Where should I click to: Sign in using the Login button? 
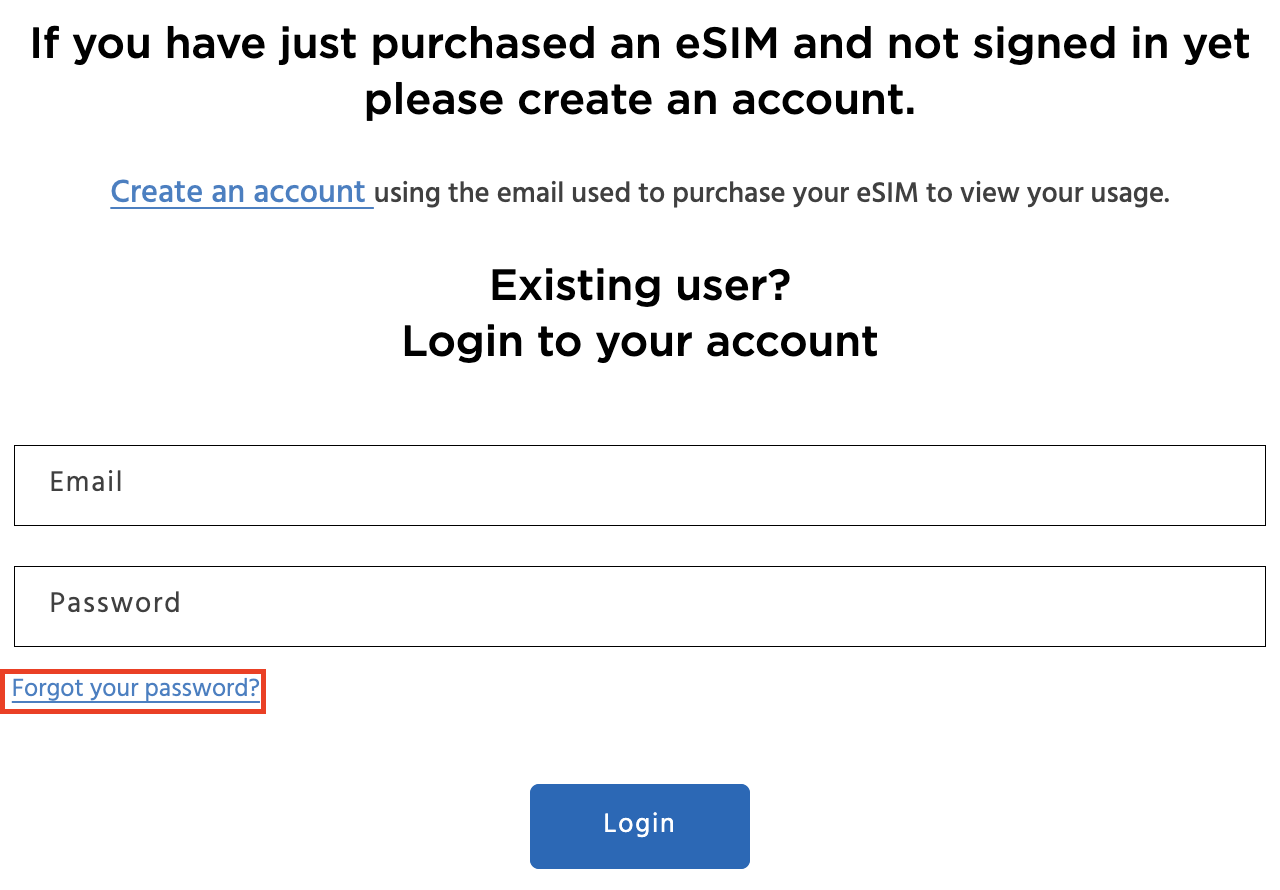pyautogui.click(x=640, y=825)
